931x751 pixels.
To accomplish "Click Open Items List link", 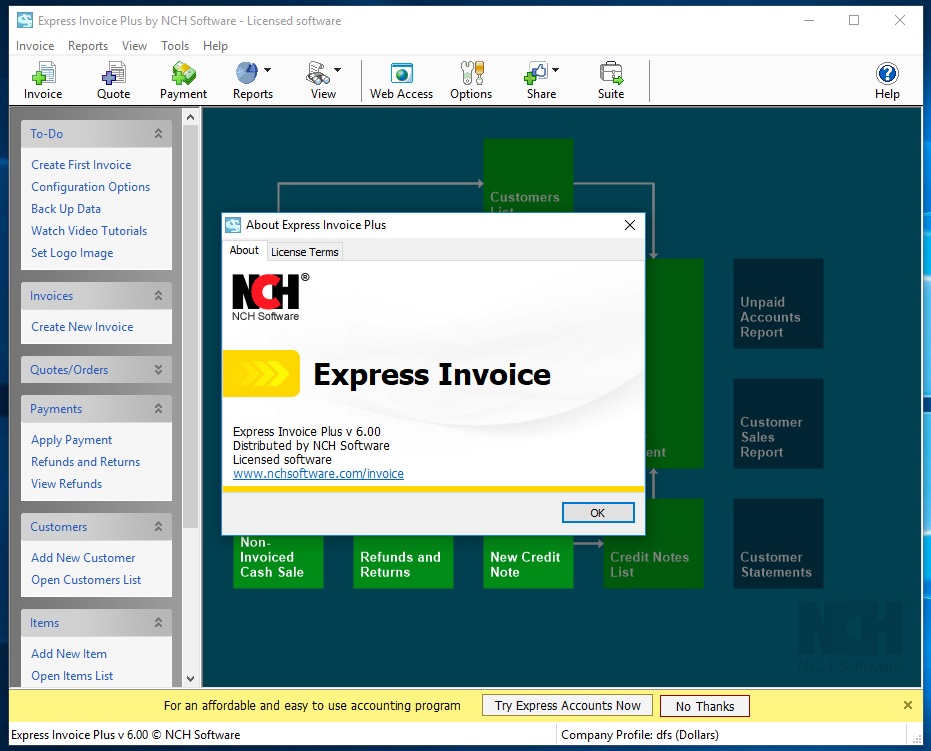I will coord(72,676).
